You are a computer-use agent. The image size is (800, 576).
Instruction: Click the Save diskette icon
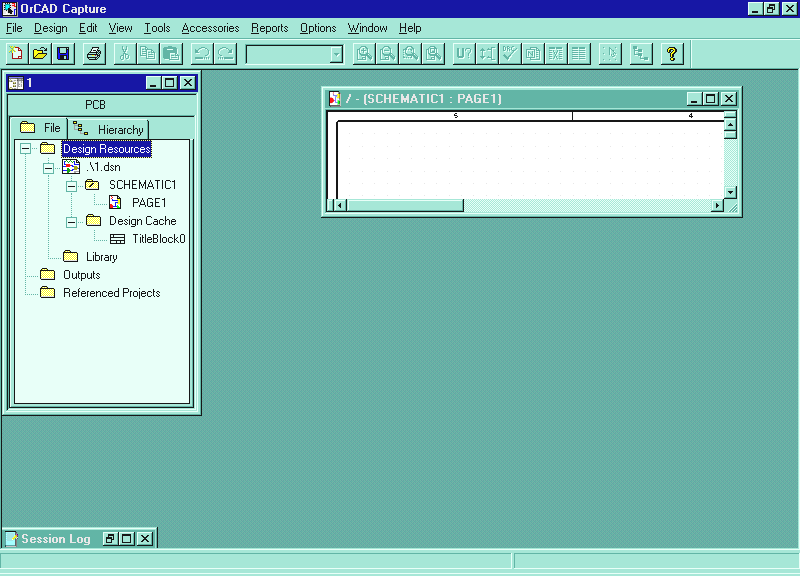pos(63,54)
